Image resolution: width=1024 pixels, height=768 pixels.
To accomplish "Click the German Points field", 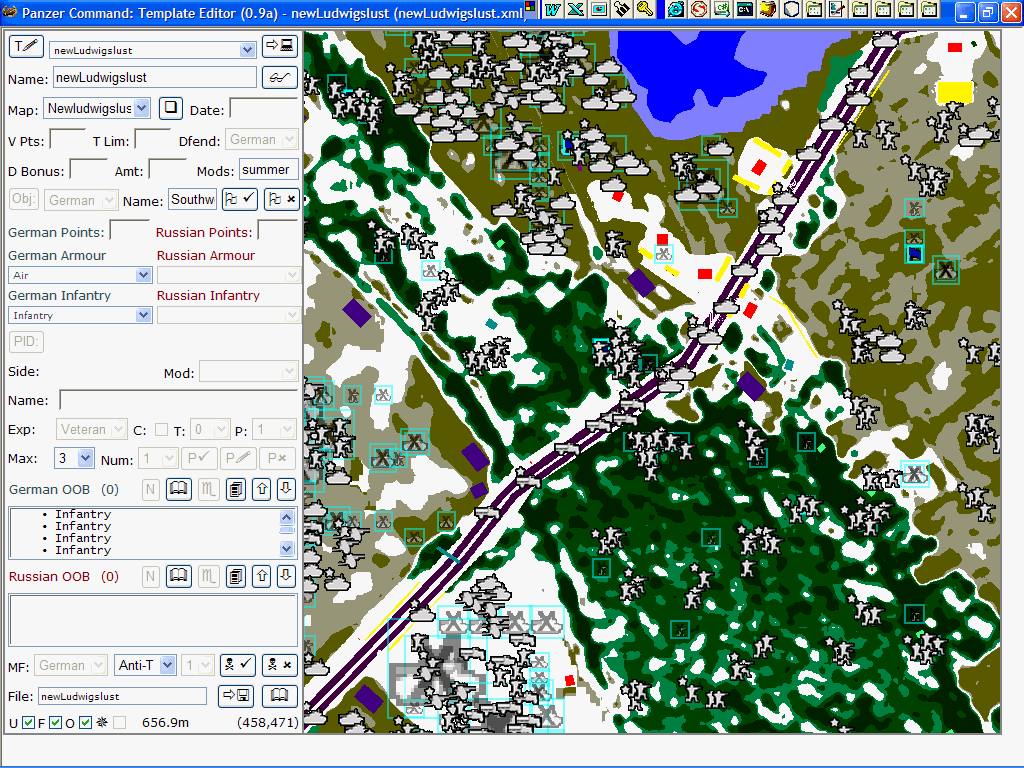I will tap(130, 231).
